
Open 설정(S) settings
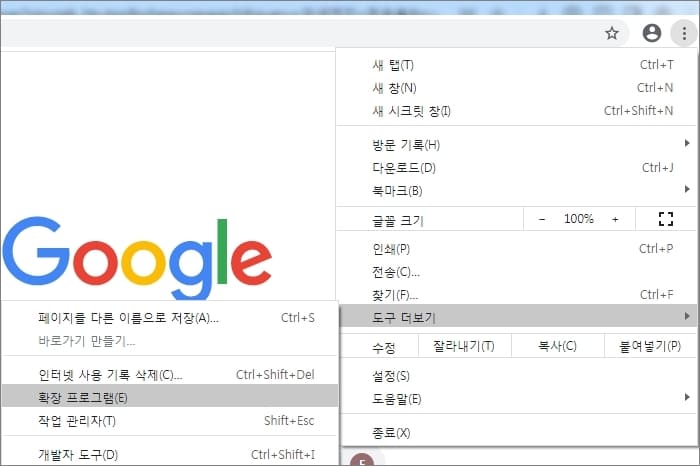[518, 376]
